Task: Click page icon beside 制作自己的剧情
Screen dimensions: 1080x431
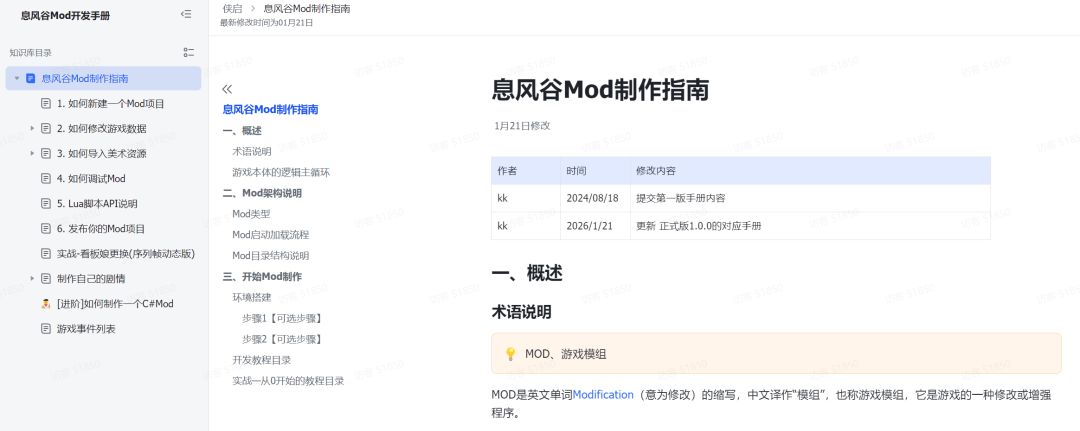Action: (46, 279)
